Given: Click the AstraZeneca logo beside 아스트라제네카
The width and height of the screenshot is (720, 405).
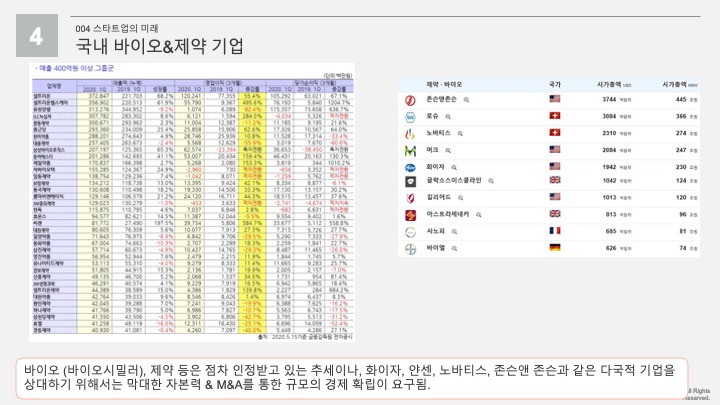Looking at the screenshot, I should (410, 215).
